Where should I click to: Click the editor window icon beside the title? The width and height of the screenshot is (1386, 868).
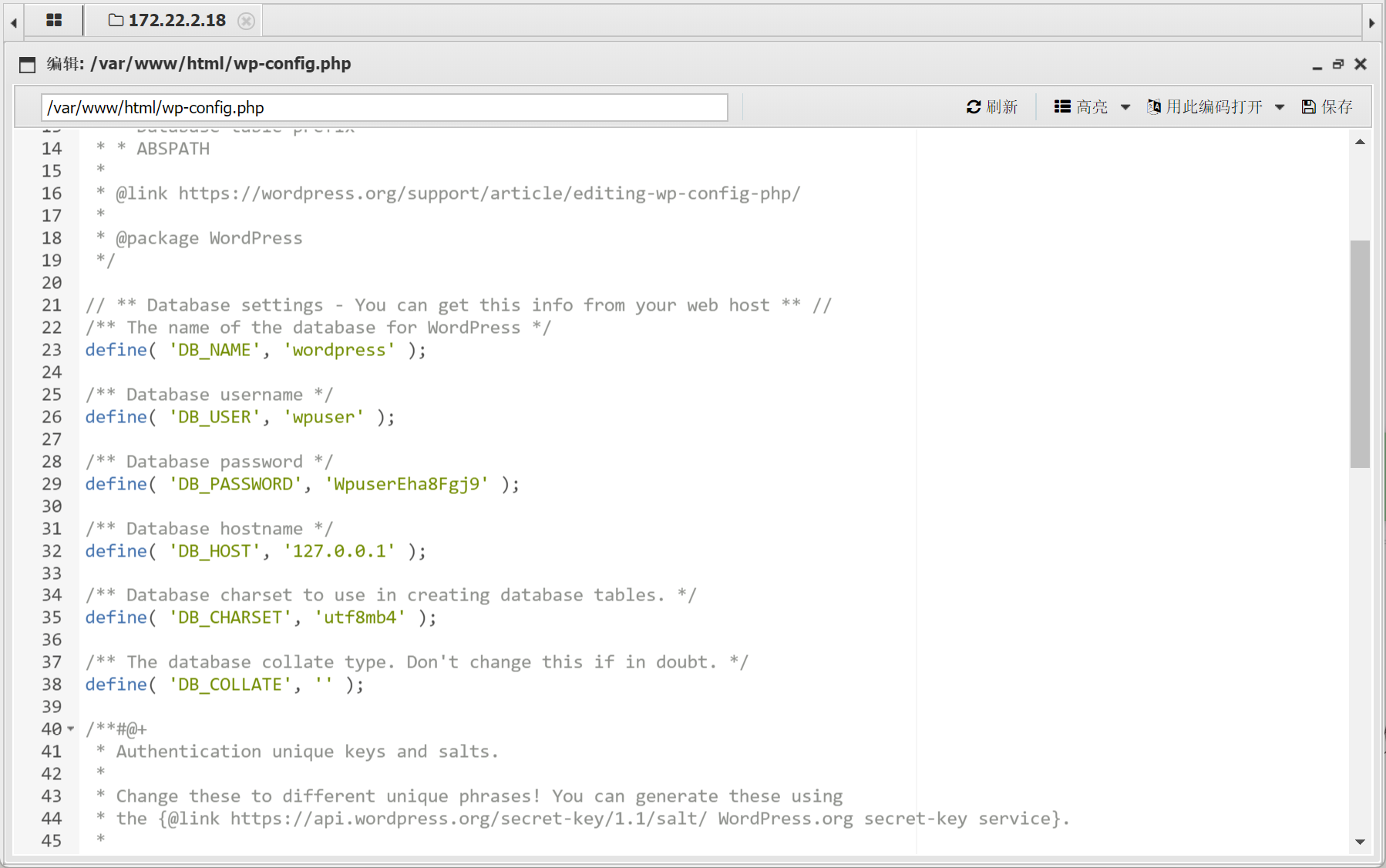click(28, 64)
